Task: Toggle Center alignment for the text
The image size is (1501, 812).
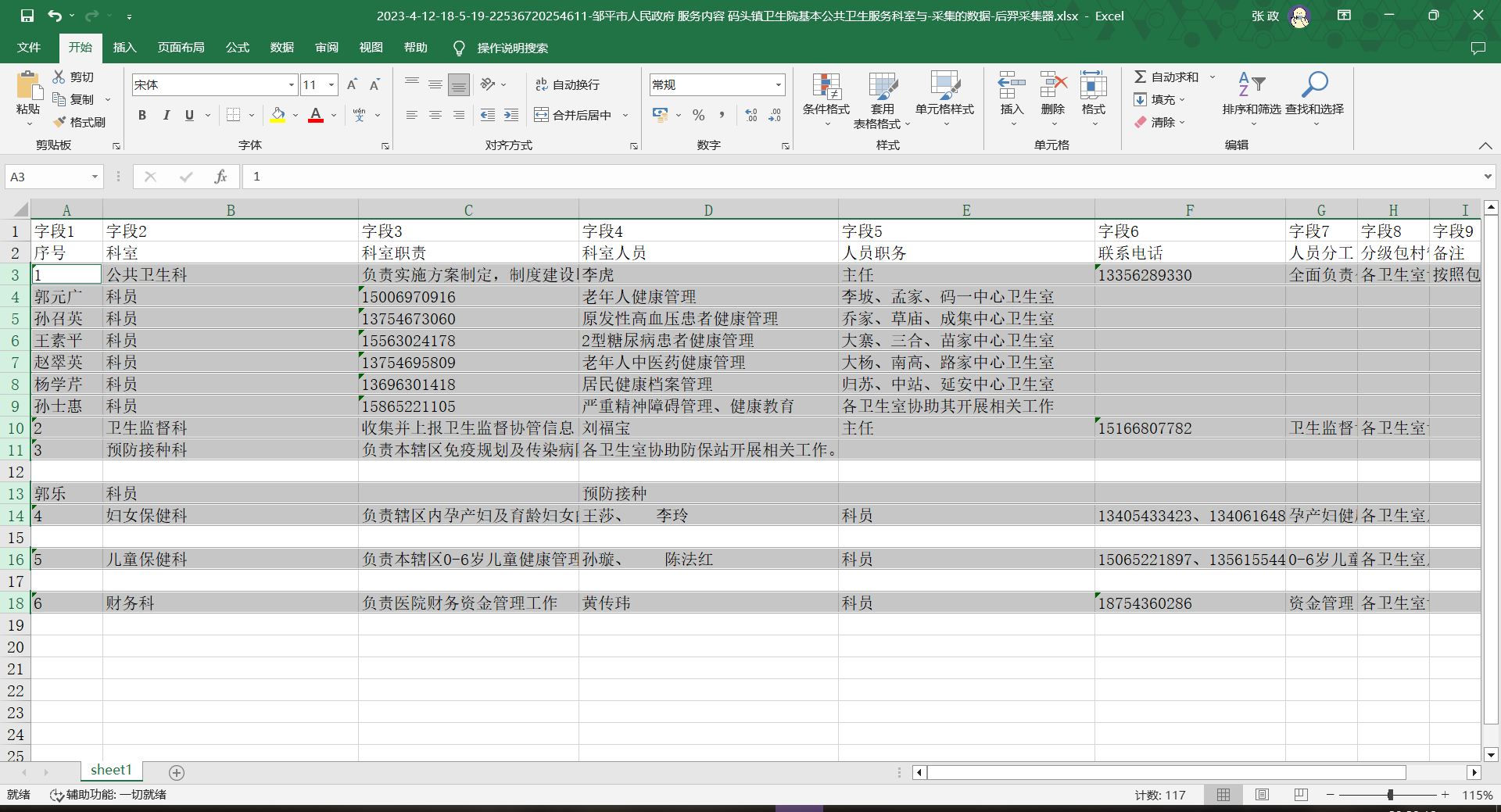Action: [x=435, y=115]
